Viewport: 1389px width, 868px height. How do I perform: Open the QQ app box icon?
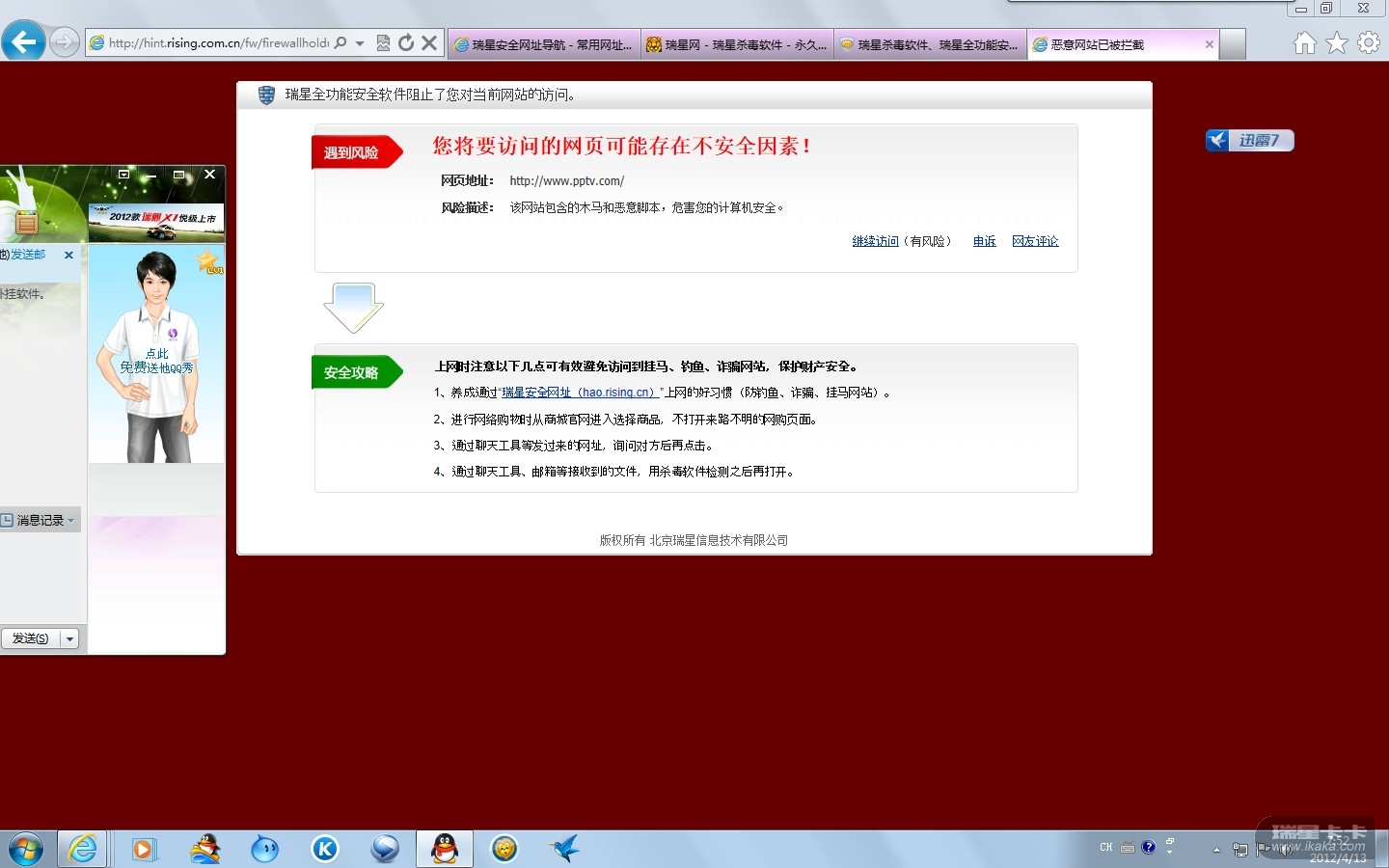tap(26, 224)
